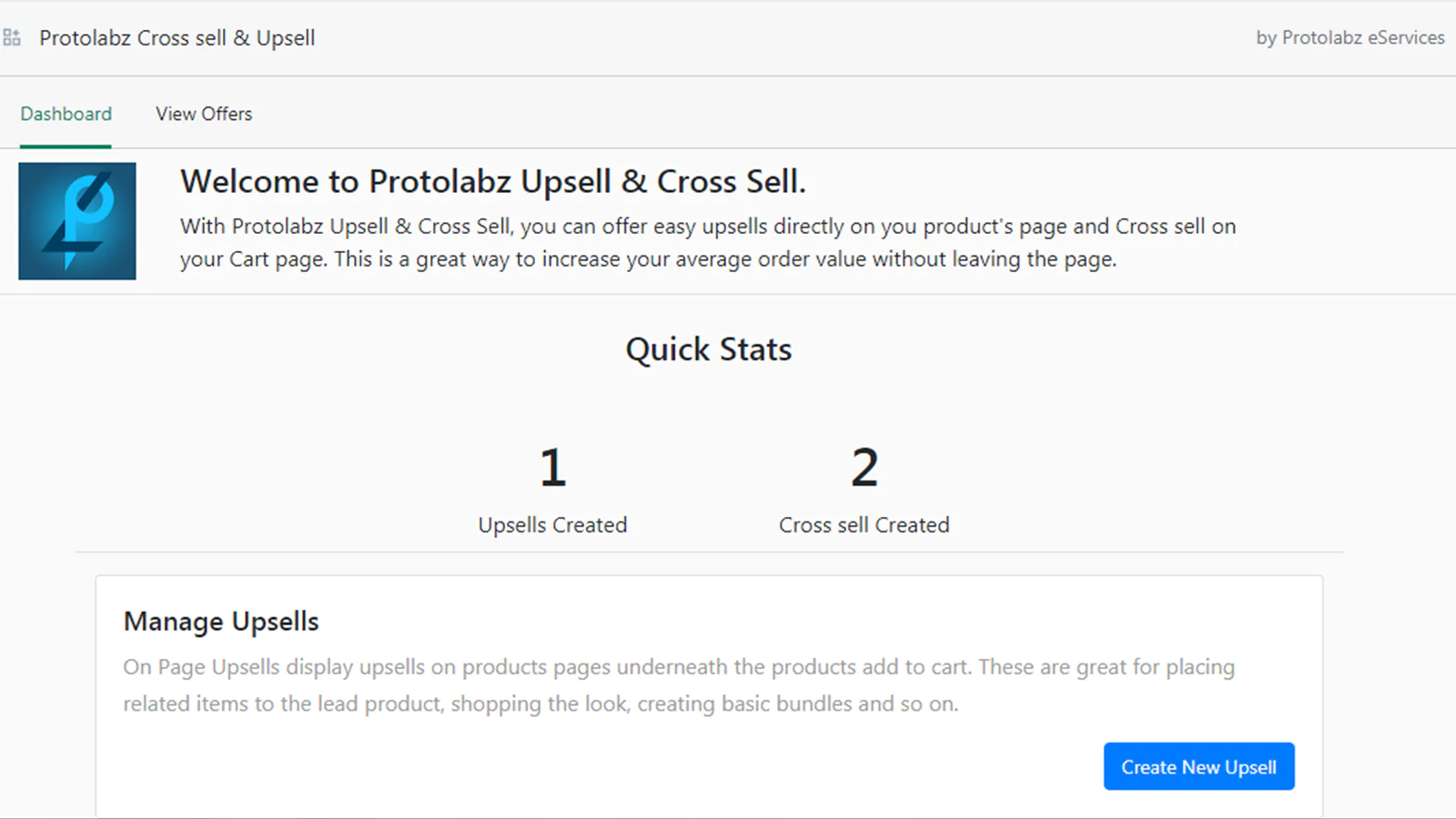The width and height of the screenshot is (1456, 819).
Task: Click the Protolabz Cross sell & Upsell title
Action: pos(177,38)
